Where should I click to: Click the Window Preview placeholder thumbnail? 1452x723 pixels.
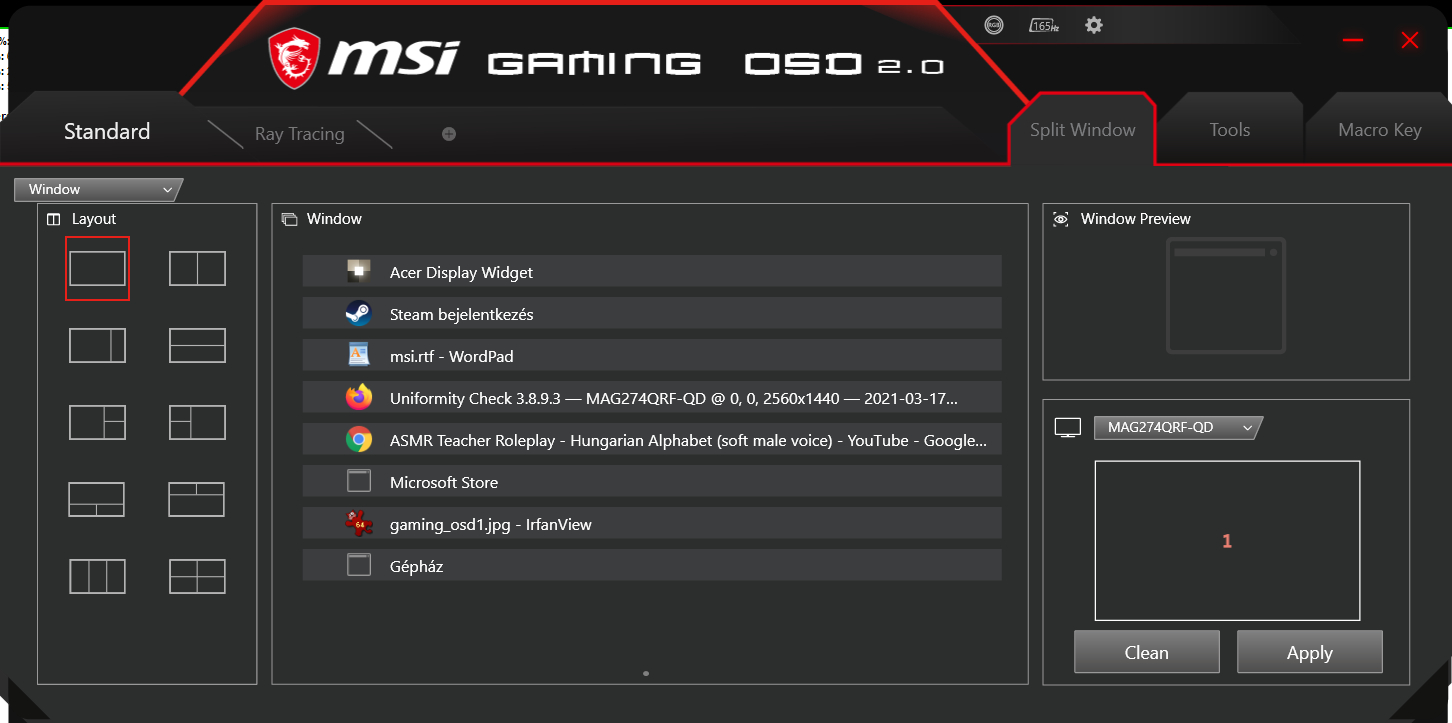[x=1226, y=296]
